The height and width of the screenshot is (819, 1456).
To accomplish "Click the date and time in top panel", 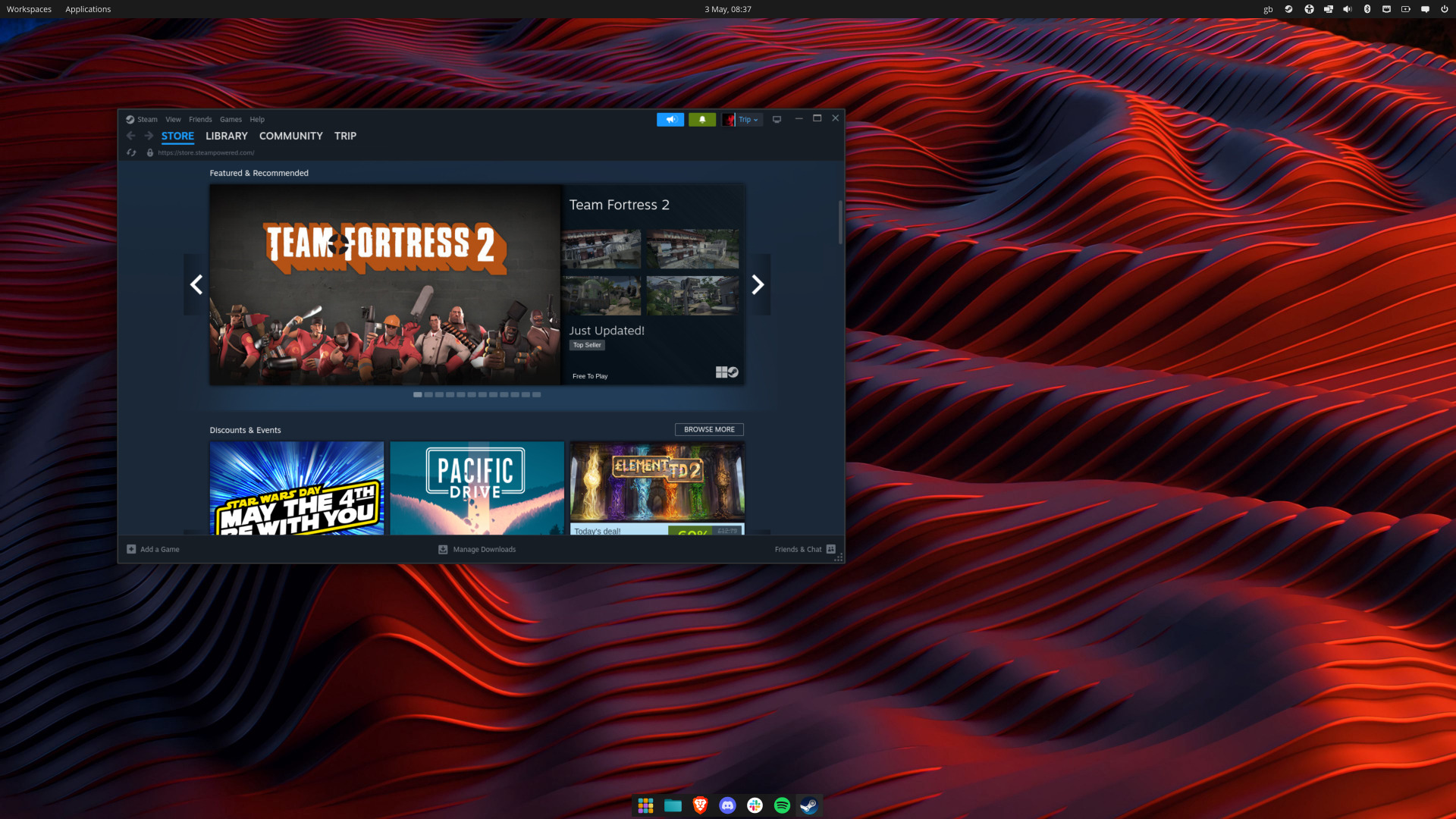I will 728,9.
